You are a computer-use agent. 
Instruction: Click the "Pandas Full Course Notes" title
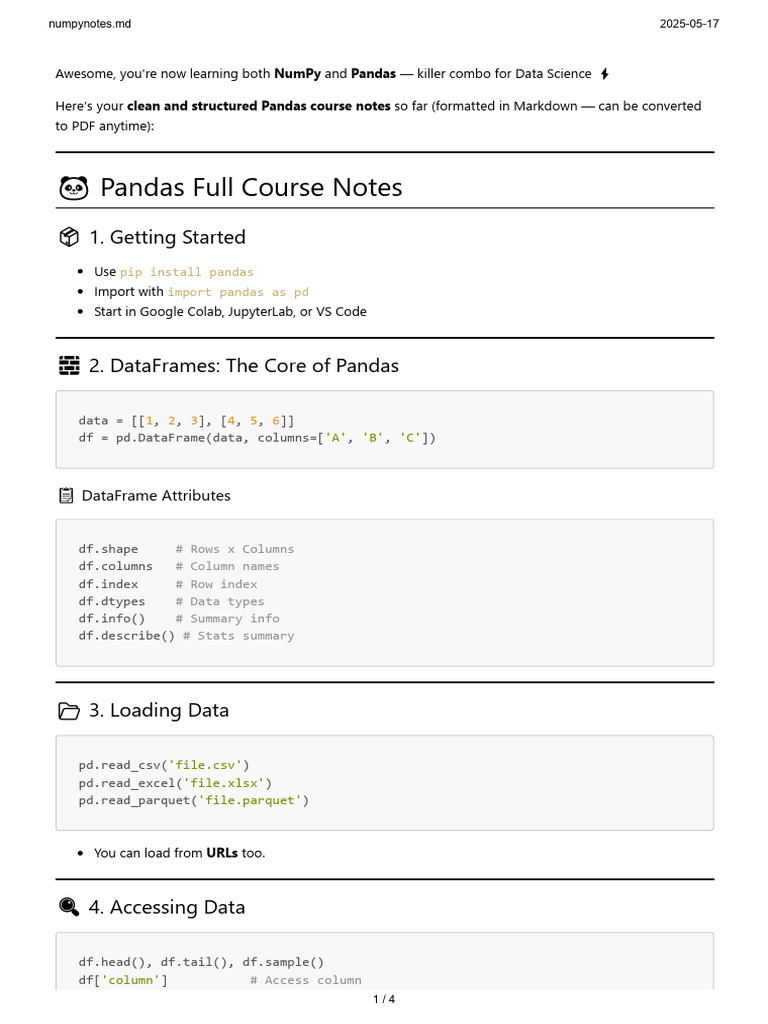coord(251,187)
